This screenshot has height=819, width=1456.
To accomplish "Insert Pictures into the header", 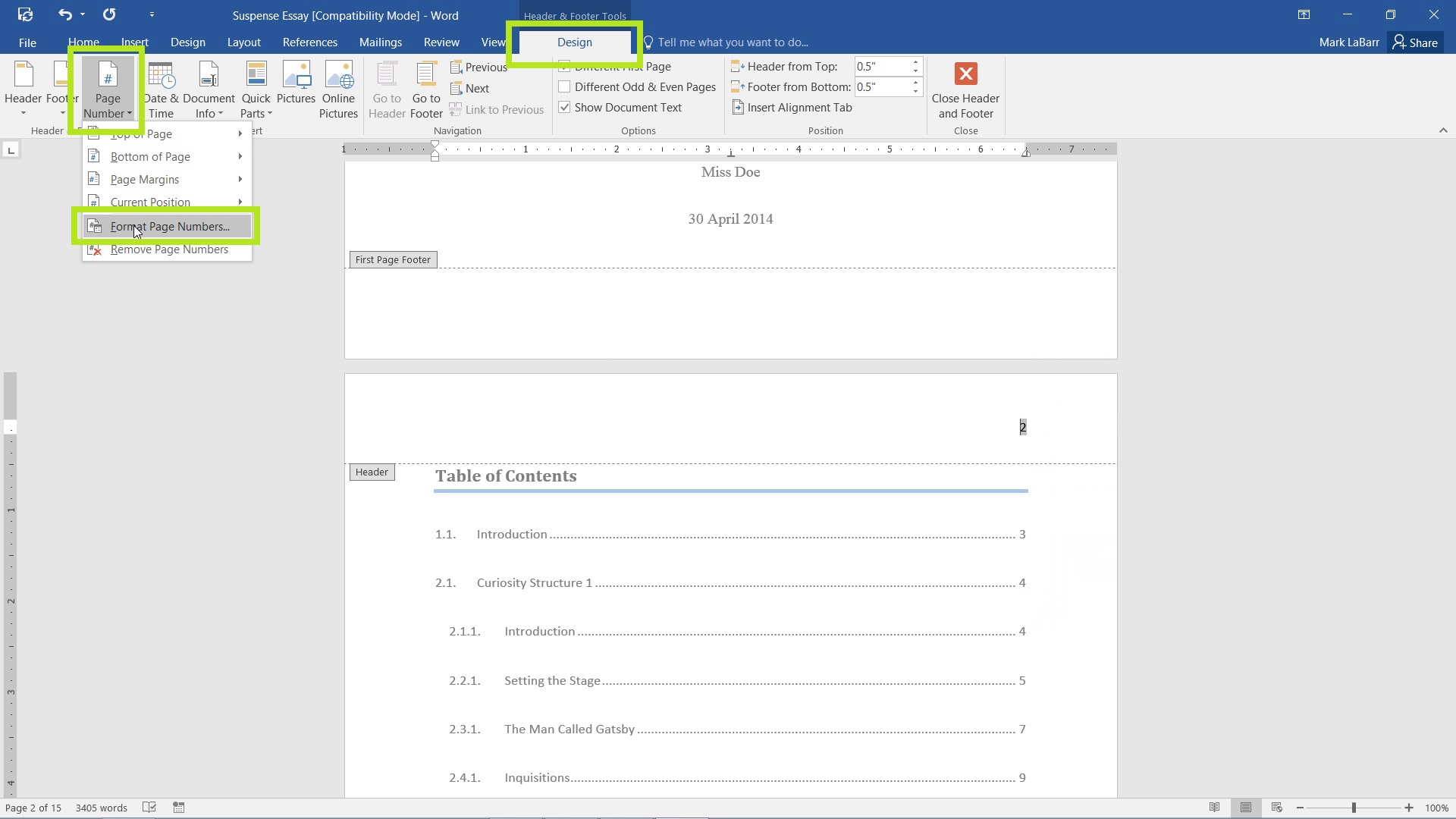I will coord(296,83).
